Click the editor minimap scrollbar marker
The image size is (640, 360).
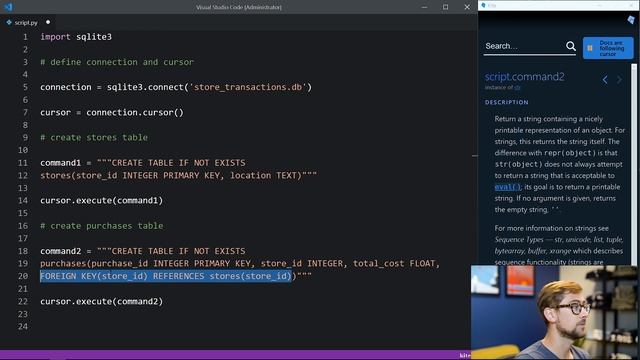coord(474,156)
